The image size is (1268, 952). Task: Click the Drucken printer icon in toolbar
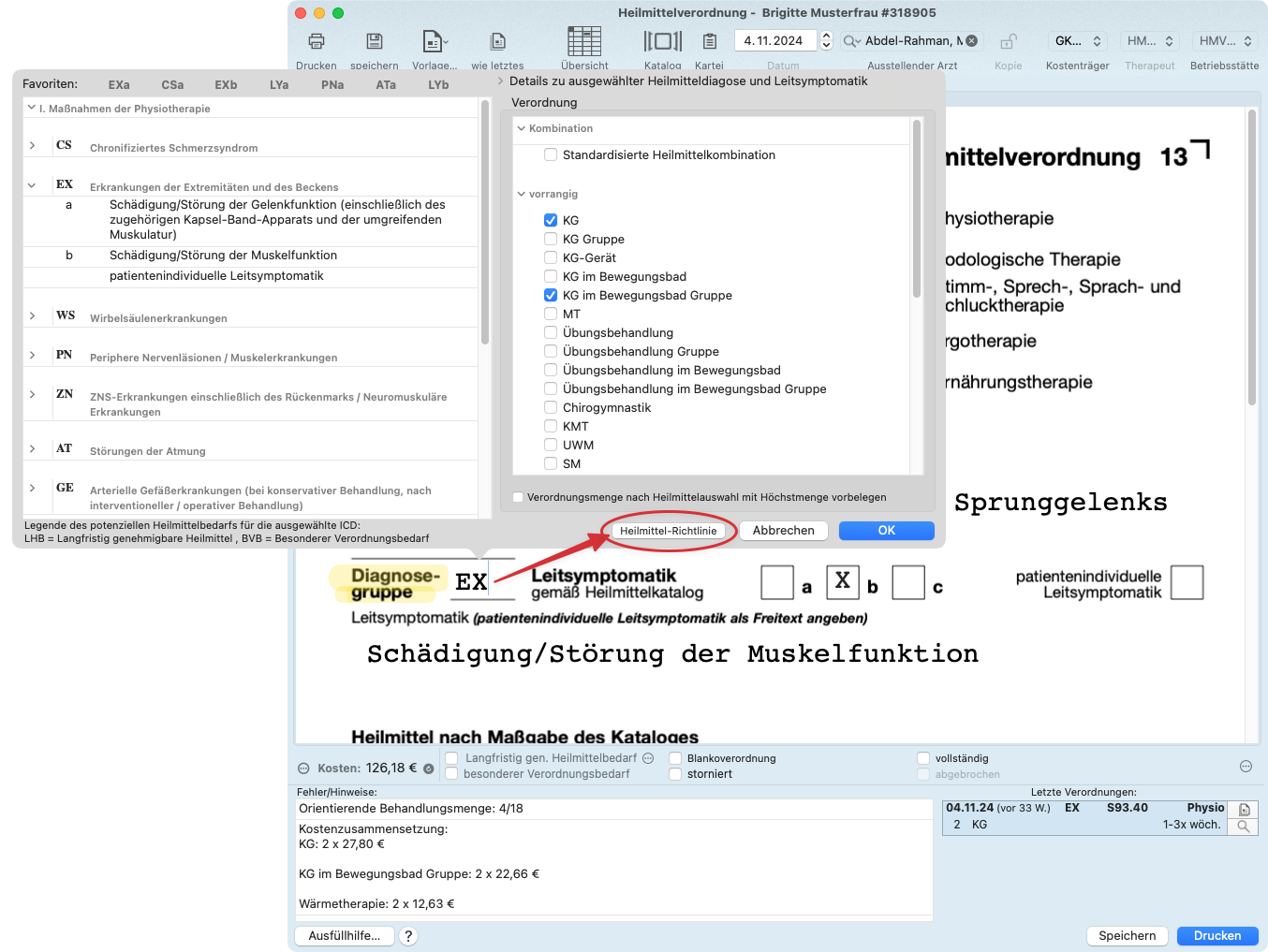coord(317,41)
